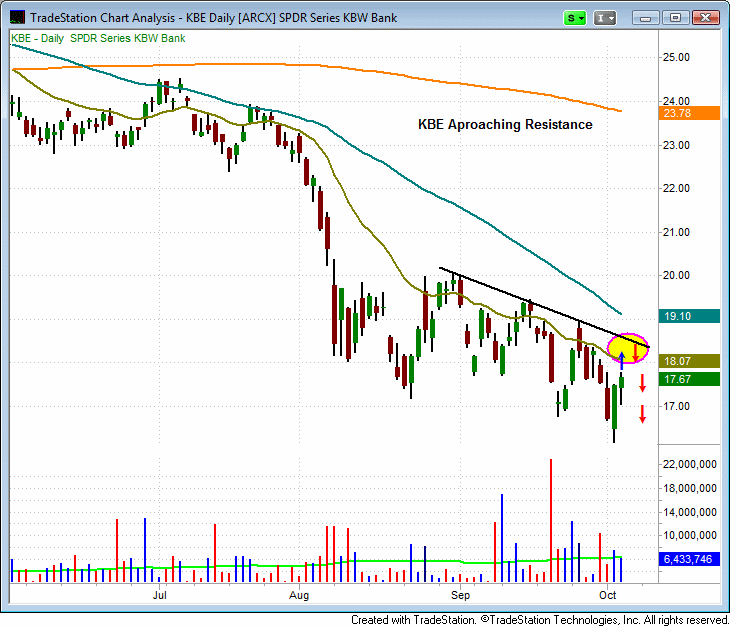
Task: Click the 25.00 price axis label
Action: pyautogui.click(x=676, y=57)
